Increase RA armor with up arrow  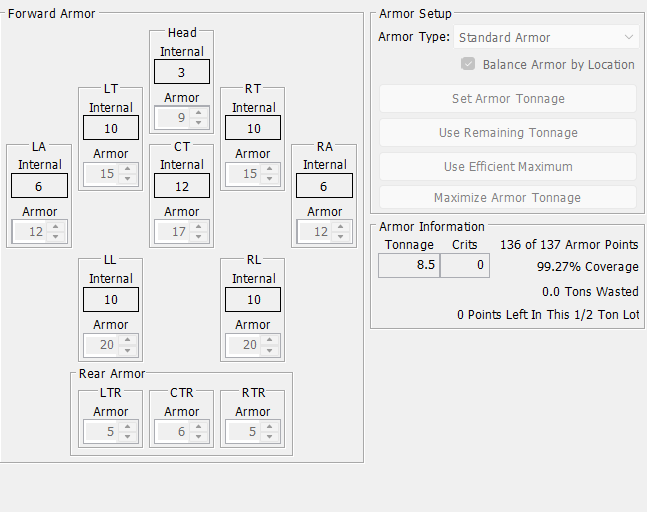(340, 227)
